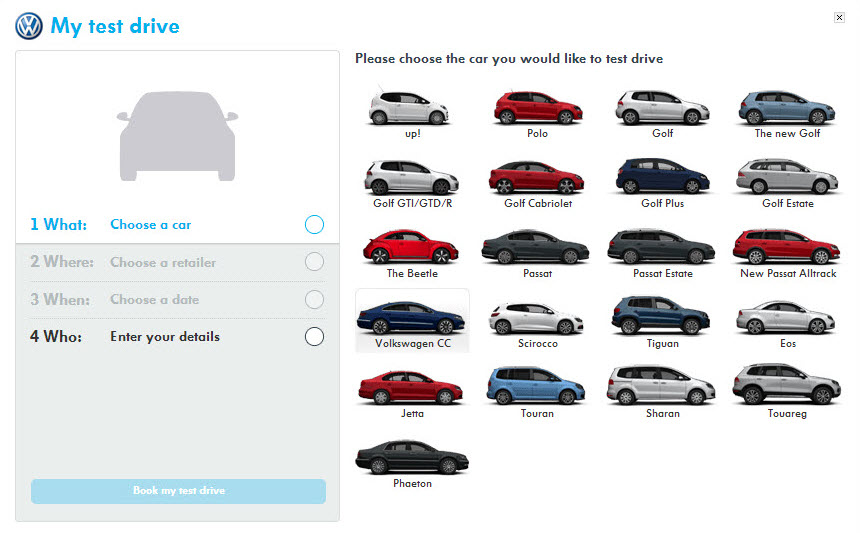
Task: Click the '1 What:' step label
Action: coord(58,224)
